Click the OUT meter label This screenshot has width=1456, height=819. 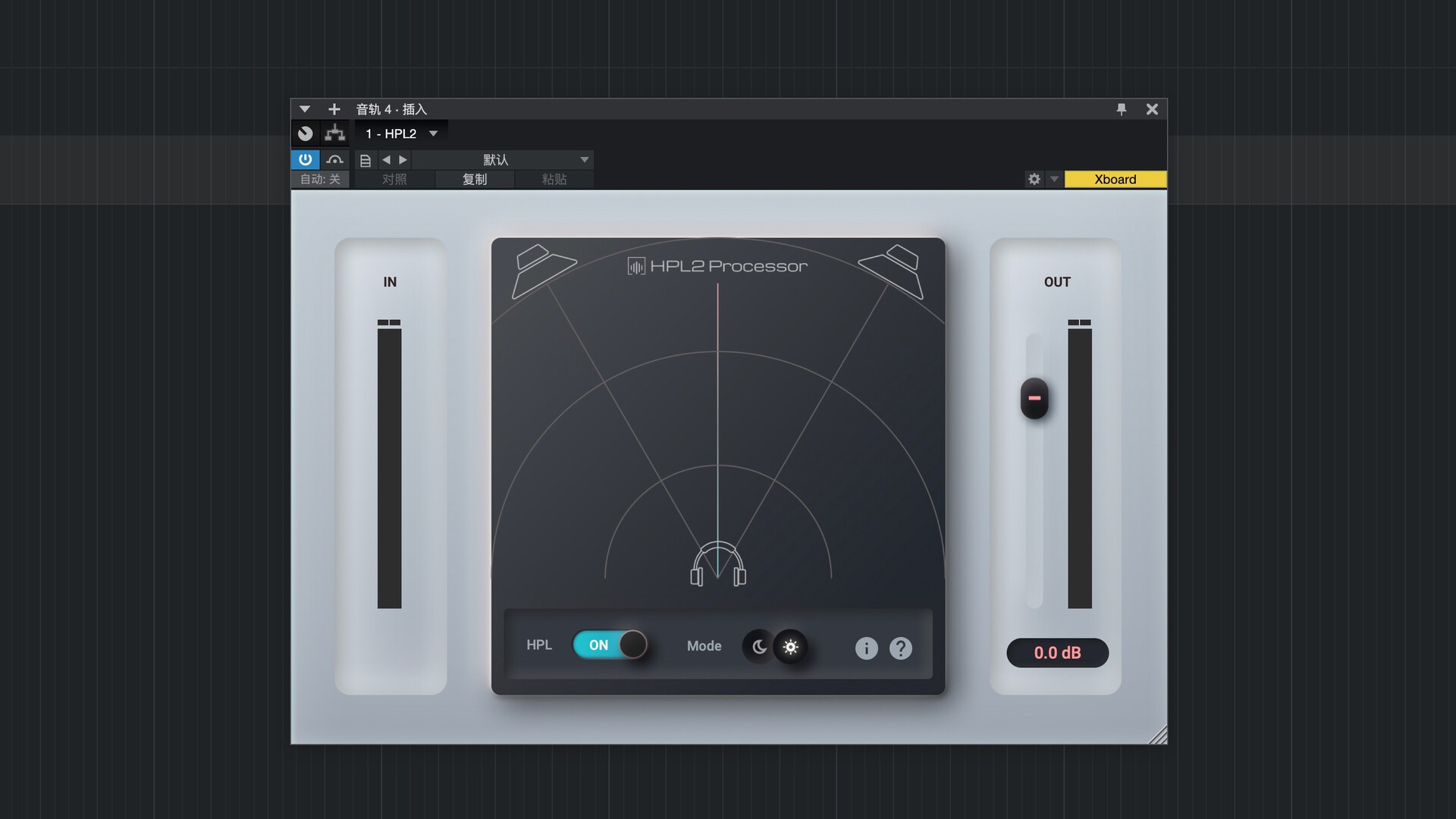(x=1057, y=282)
